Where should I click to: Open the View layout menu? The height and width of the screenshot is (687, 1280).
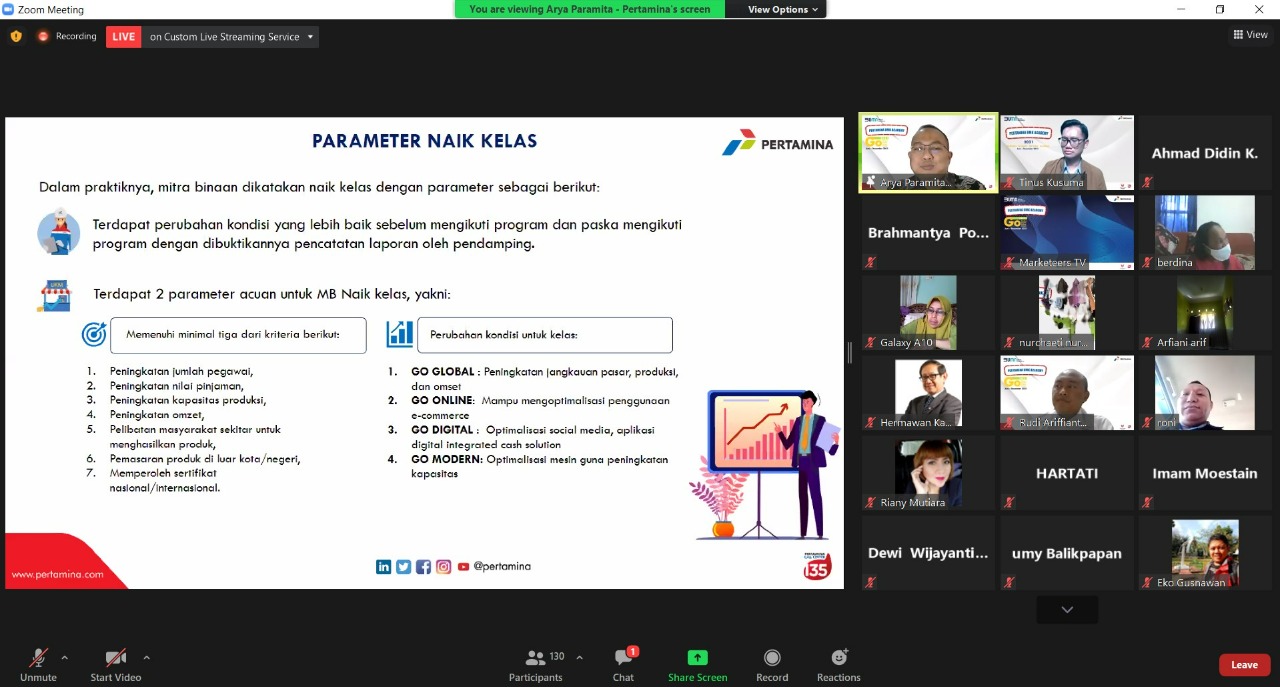1251,35
